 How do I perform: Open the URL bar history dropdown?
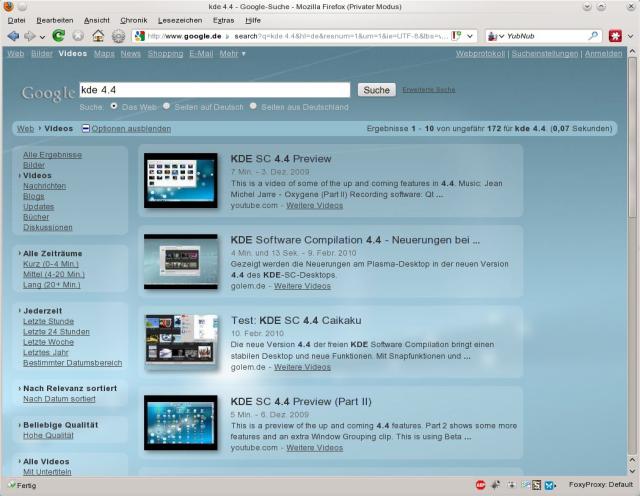point(470,36)
